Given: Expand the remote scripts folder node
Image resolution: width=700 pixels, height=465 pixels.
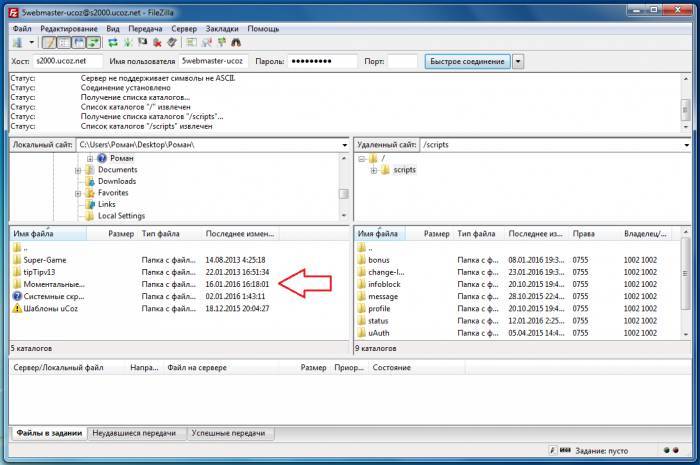Looking at the screenshot, I should tap(374, 170).
